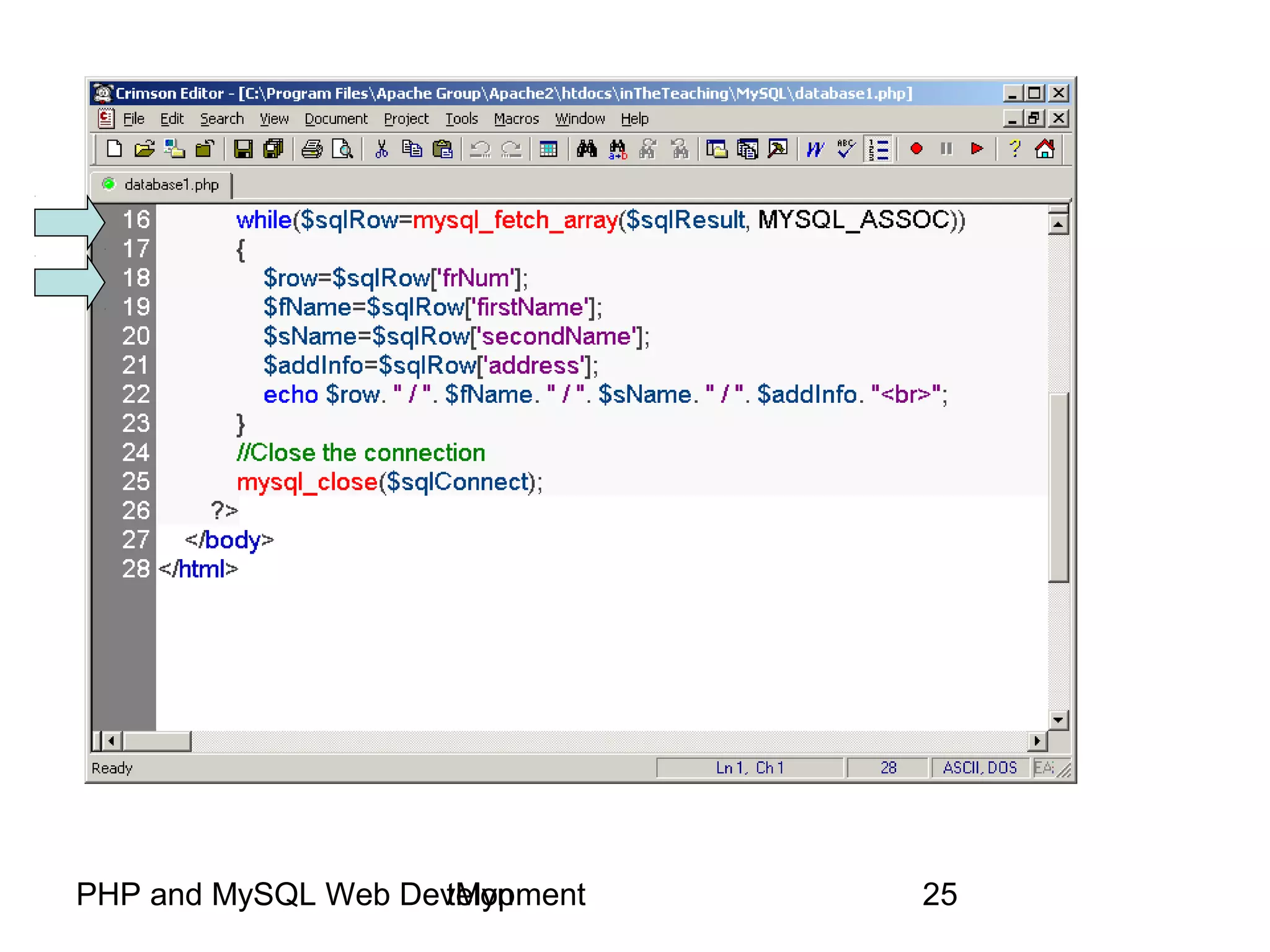The image size is (1270, 952).
Task: Click the document icon beside File menu
Action: point(106,118)
